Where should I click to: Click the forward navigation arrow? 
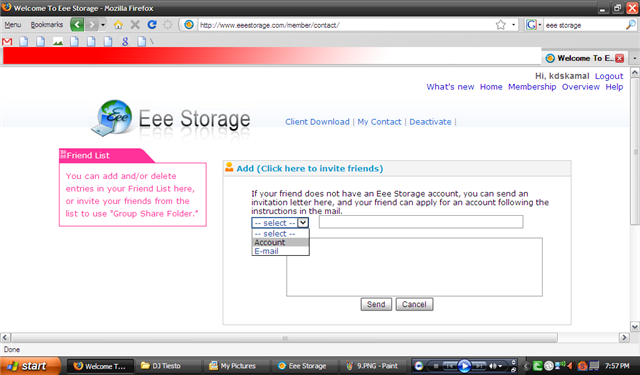[92, 25]
